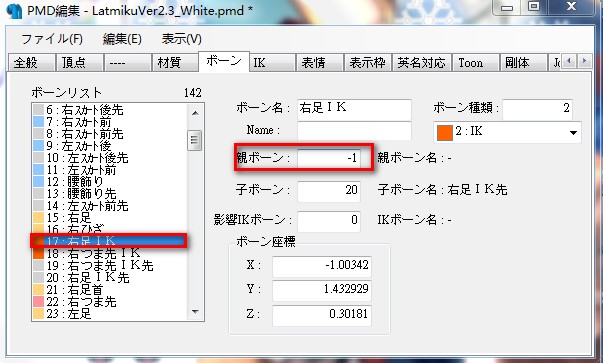603x363 pixels.
Task: Minimize the PMD編集 window
Action: pos(507,8)
